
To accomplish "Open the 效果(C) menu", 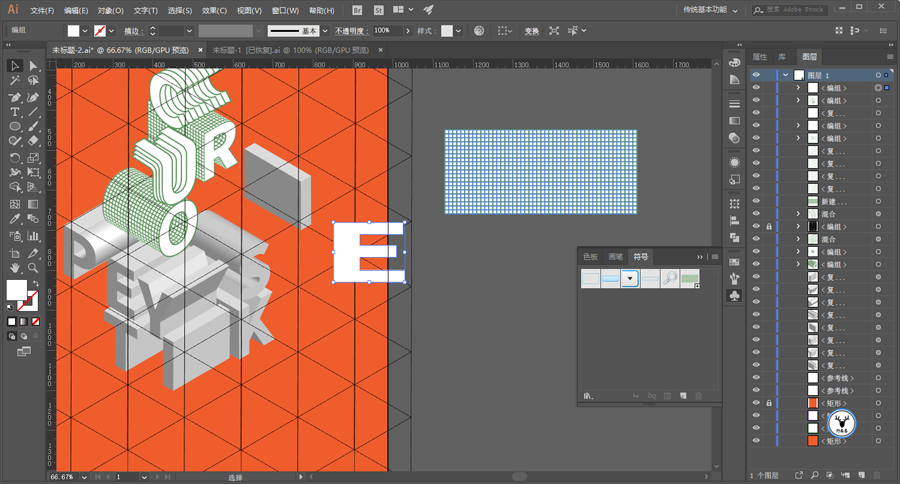I will pos(214,10).
